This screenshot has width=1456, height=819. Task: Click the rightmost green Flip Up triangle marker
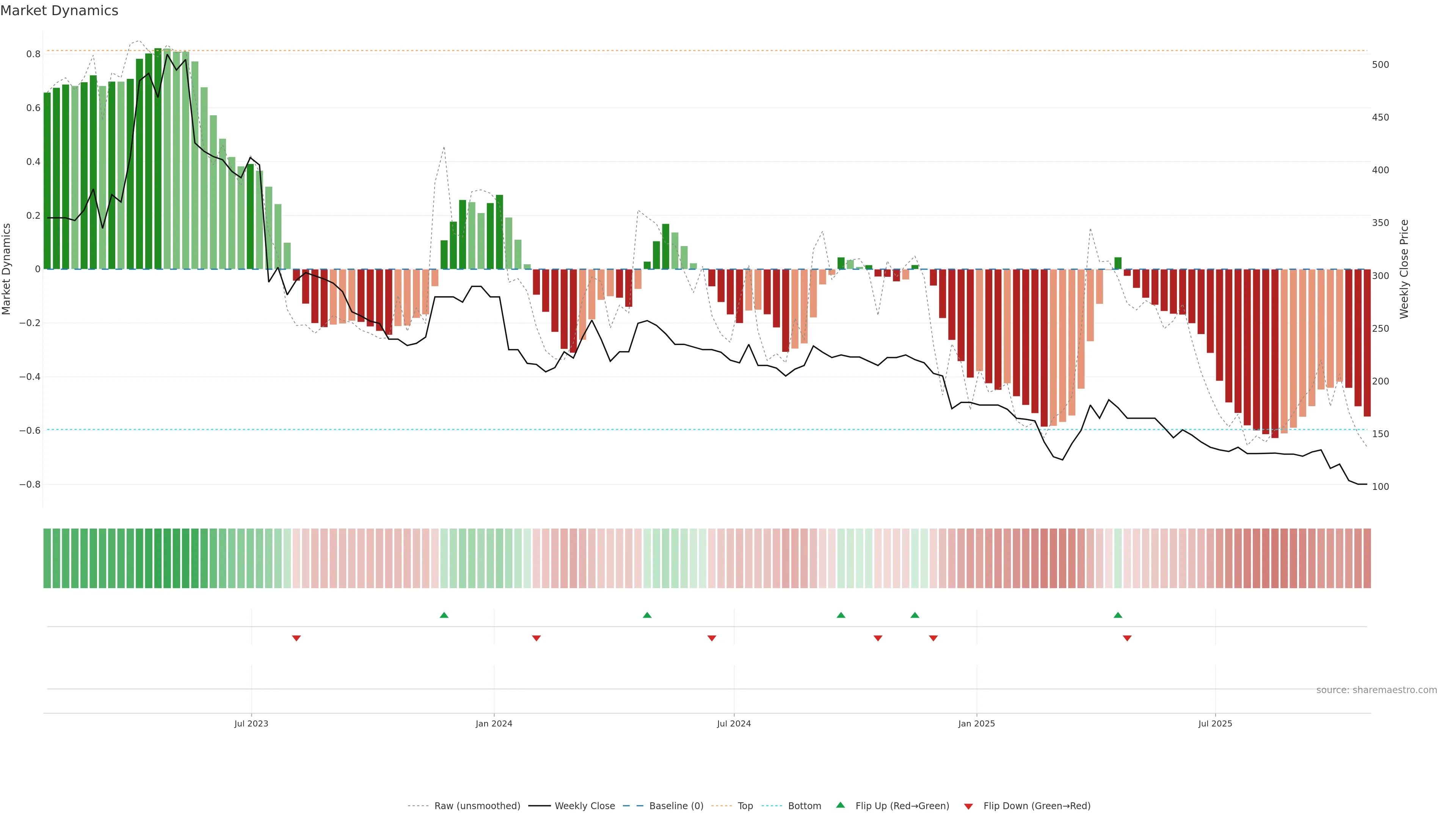point(1117,615)
